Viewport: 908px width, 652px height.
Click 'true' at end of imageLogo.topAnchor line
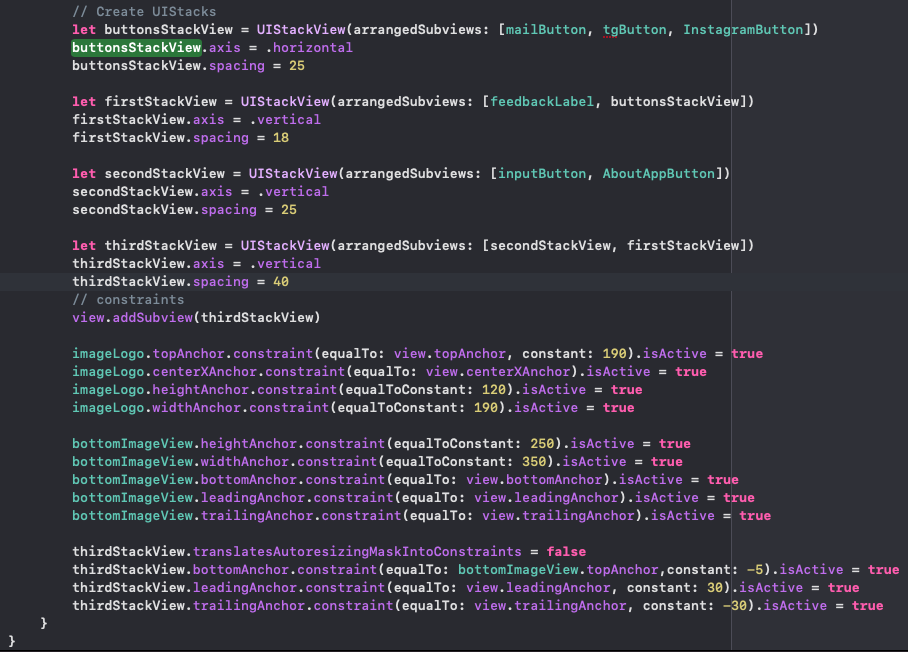[747, 353]
